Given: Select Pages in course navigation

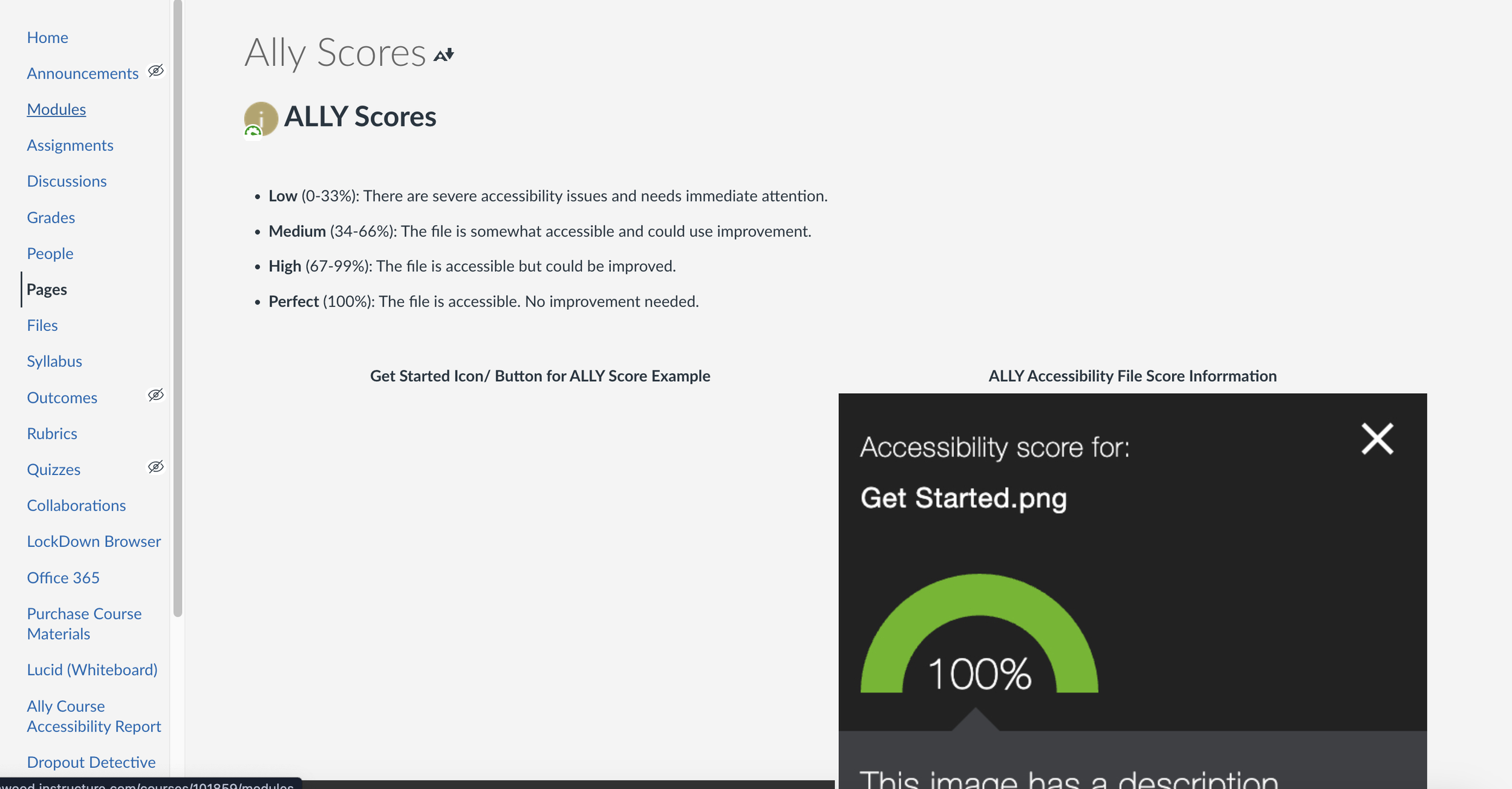Looking at the screenshot, I should tap(47, 289).
